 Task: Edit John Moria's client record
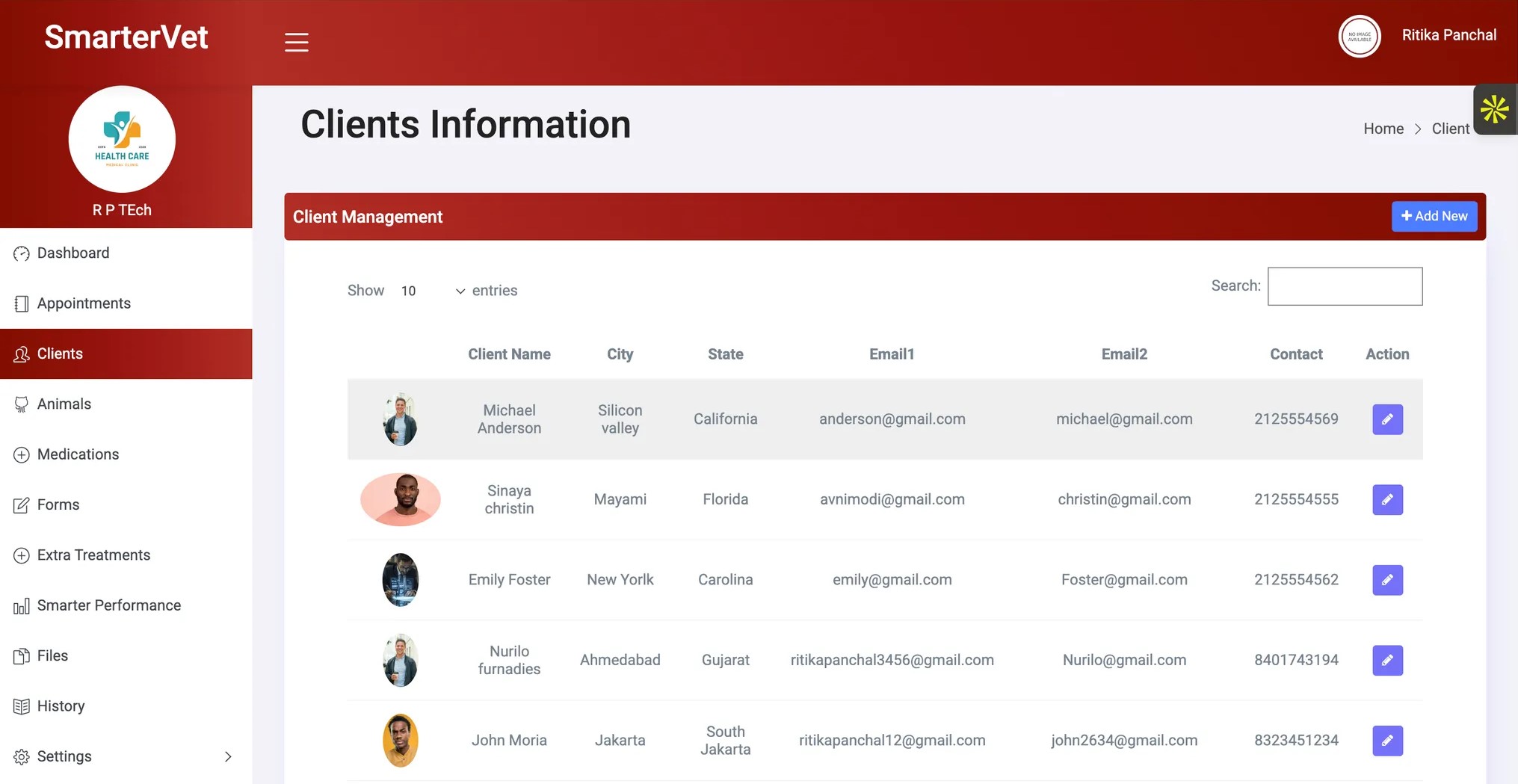[1387, 741]
